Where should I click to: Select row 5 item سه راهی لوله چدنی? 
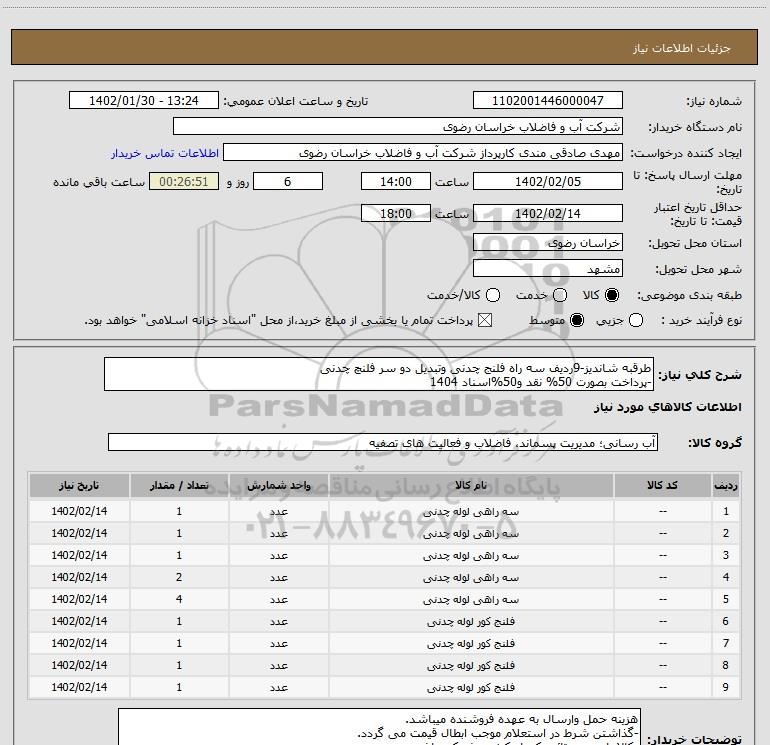[470, 599]
